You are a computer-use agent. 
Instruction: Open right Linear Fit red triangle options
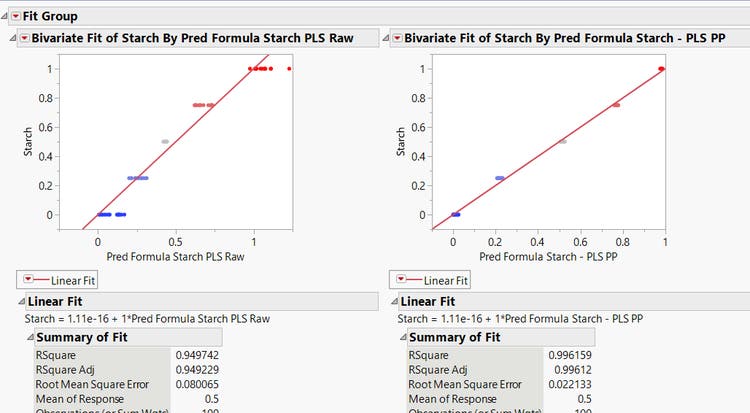point(402,280)
